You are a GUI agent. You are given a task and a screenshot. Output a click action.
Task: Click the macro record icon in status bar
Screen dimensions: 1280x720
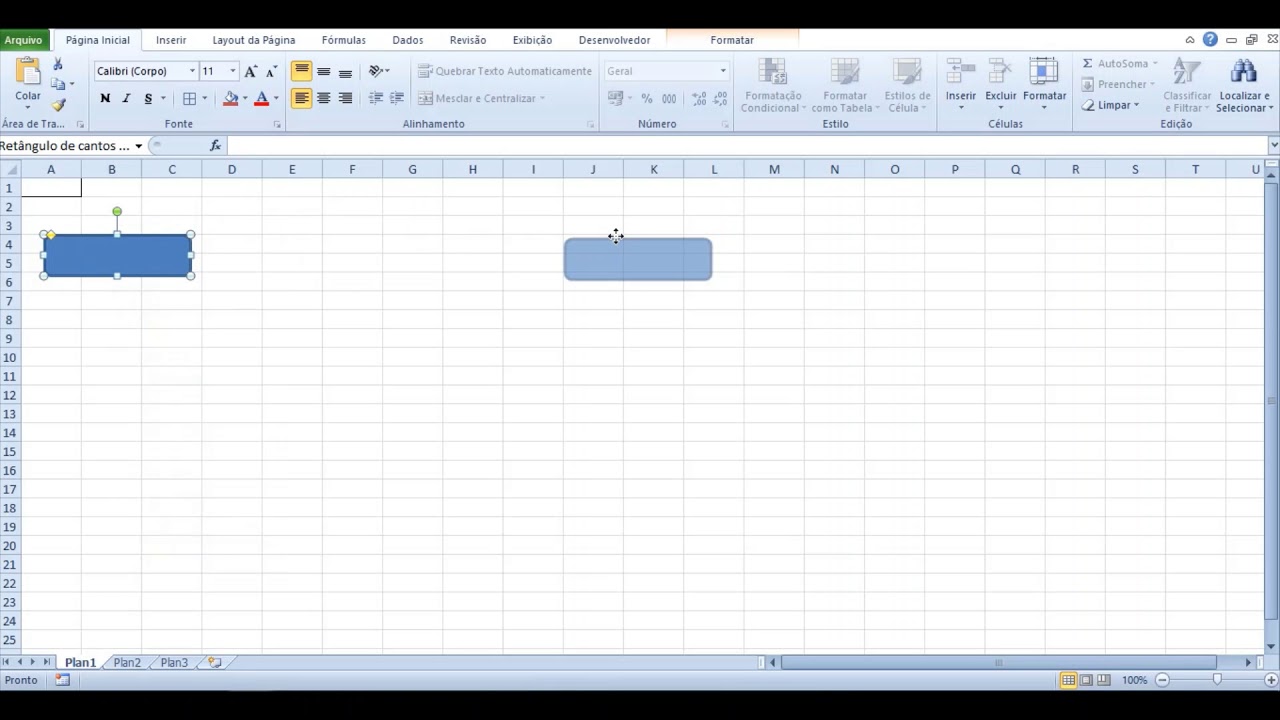(x=62, y=680)
